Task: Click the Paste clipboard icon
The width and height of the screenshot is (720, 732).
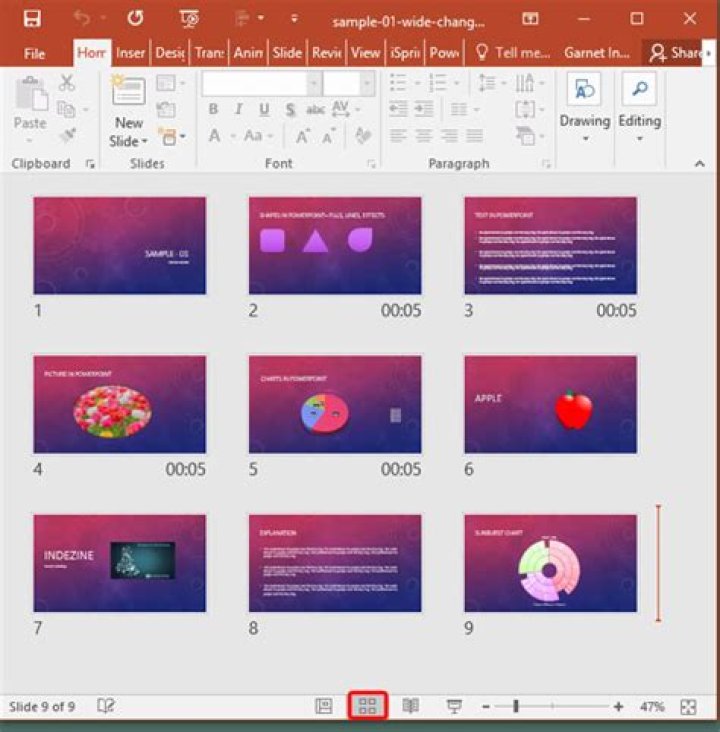Action: point(31,94)
